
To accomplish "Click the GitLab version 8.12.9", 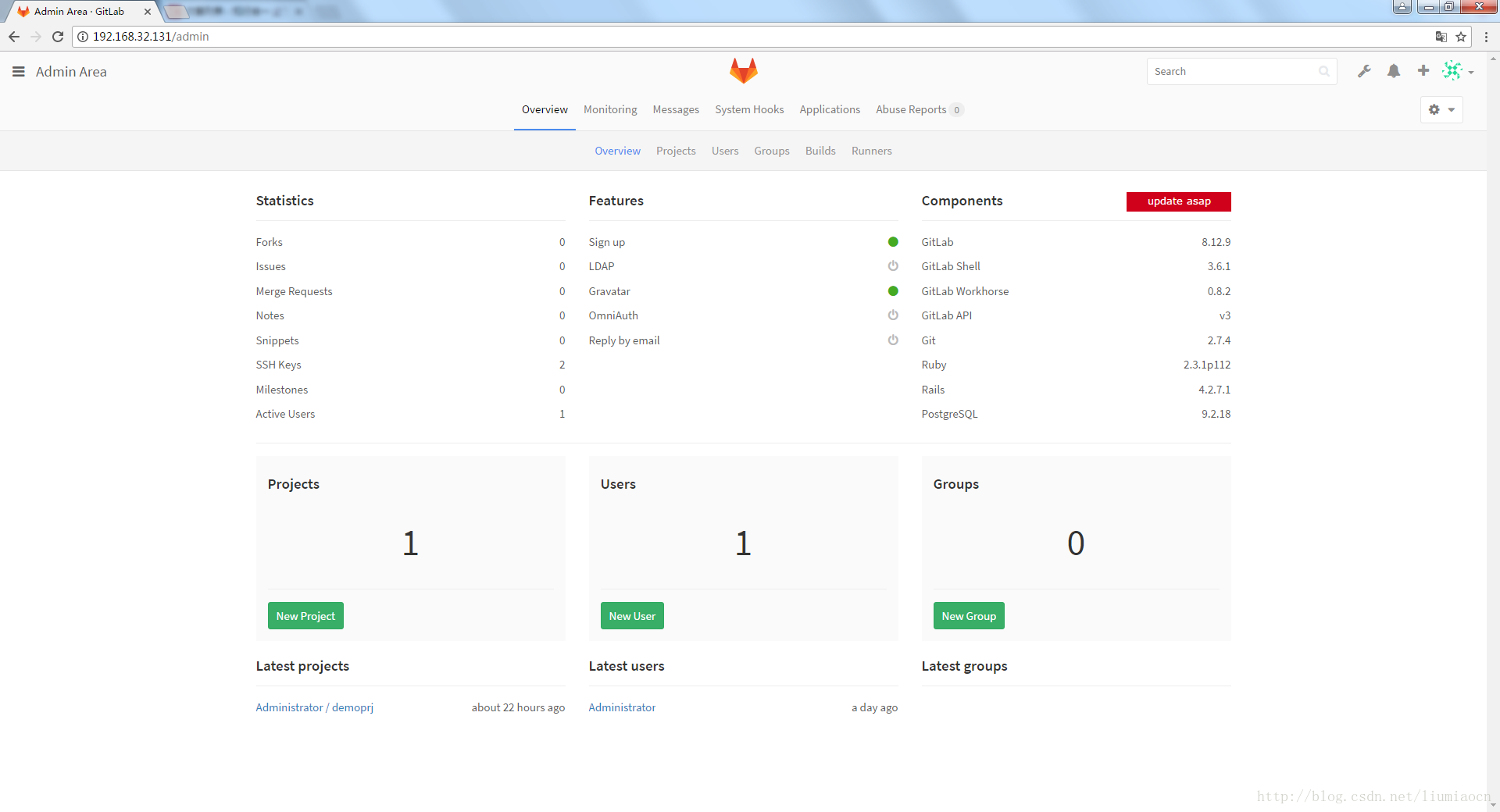I will 1216,242.
